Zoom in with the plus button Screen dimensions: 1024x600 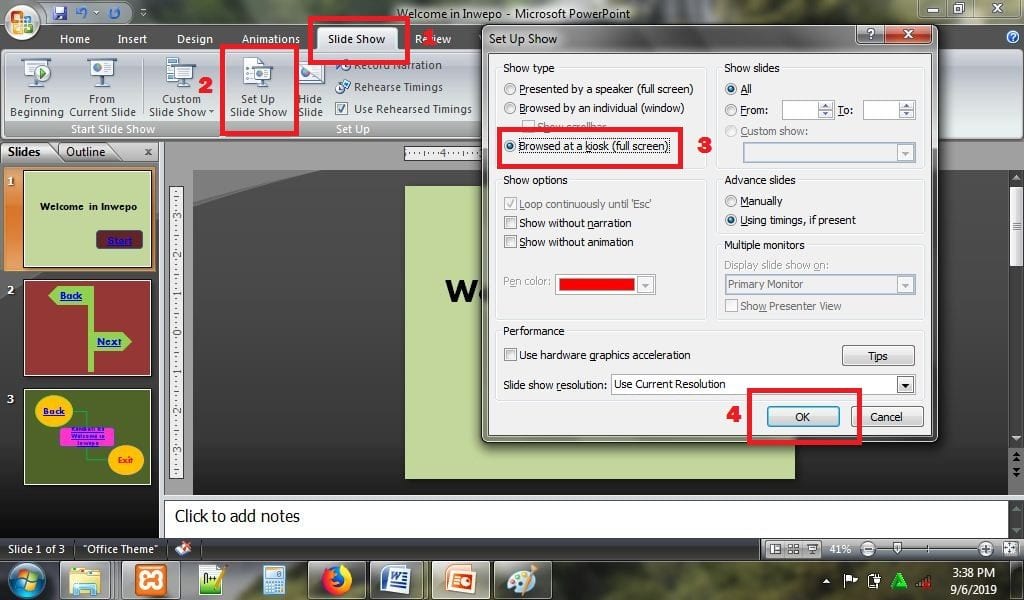pyautogui.click(x=985, y=549)
